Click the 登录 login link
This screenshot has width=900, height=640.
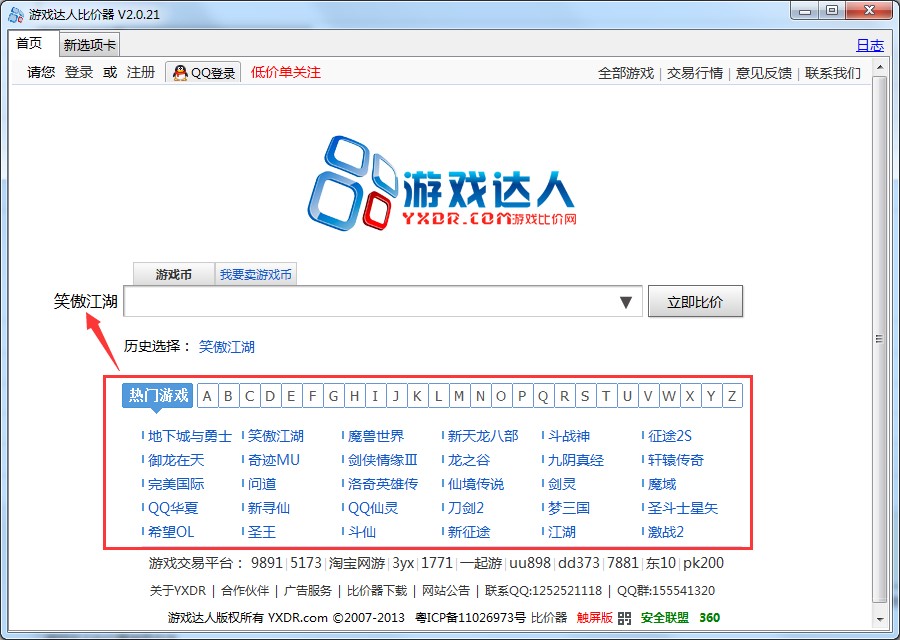[x=79, y=72]
